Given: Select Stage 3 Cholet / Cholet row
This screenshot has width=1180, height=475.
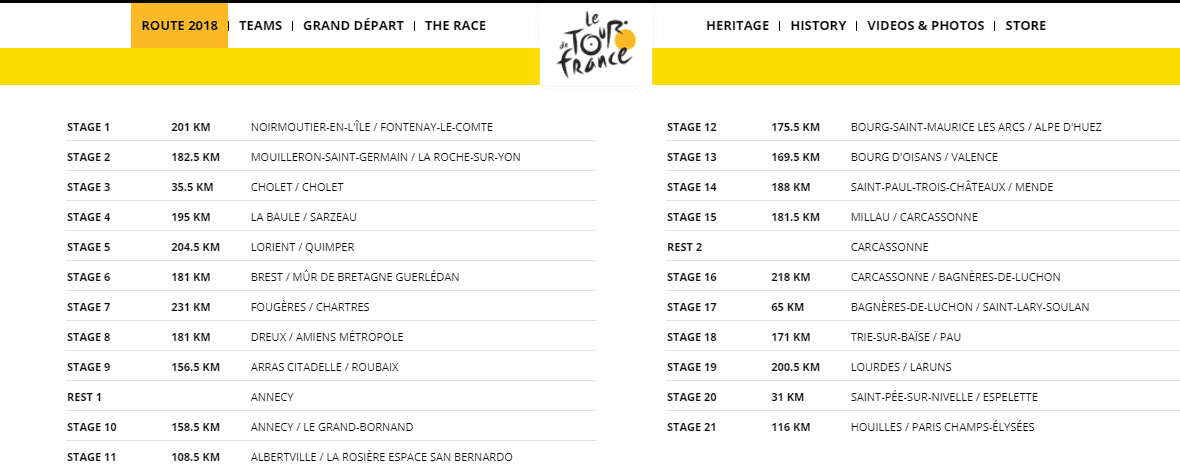Looking at the screenshot, I should tap(331, 187).
